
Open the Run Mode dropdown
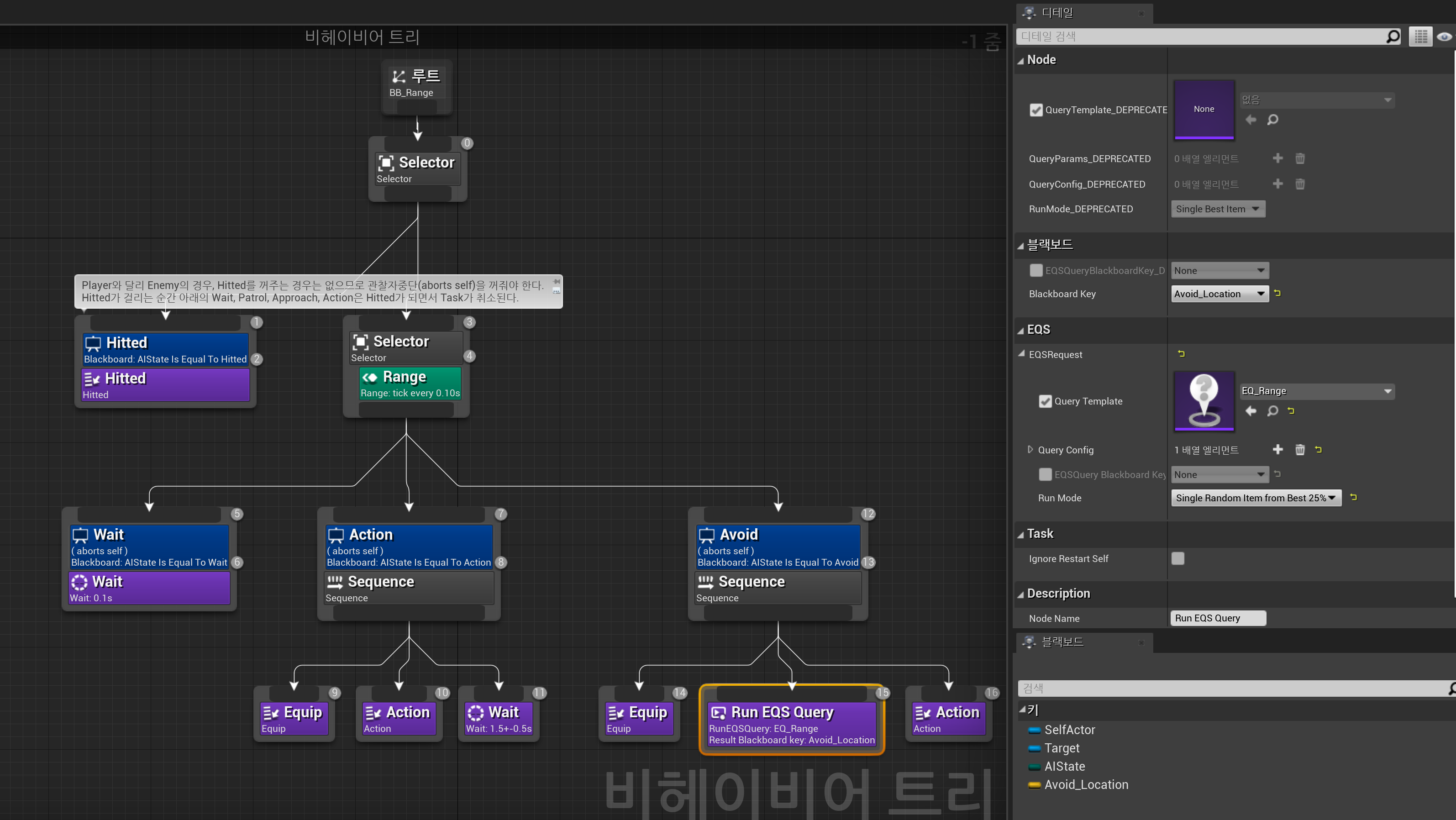pyautogui.click(x=1256, y=498)
